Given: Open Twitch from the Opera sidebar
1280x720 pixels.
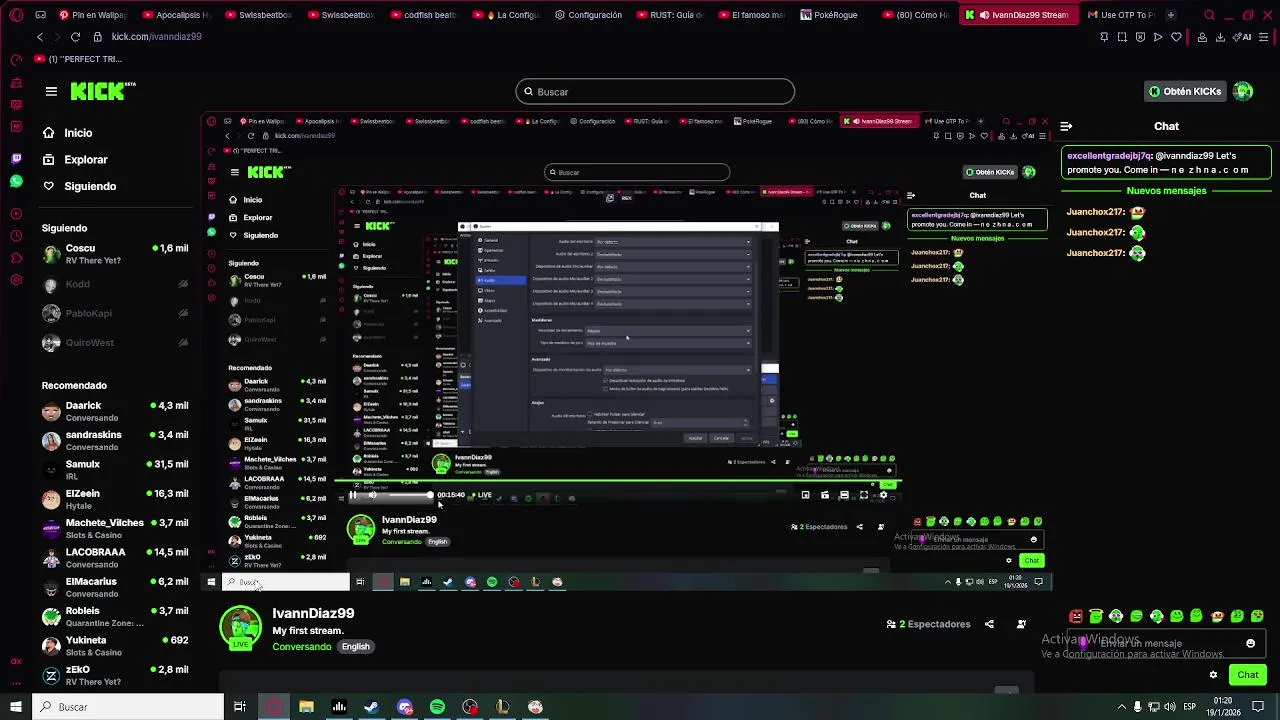Looking at the screenshot, I should (x=16, y=158).
